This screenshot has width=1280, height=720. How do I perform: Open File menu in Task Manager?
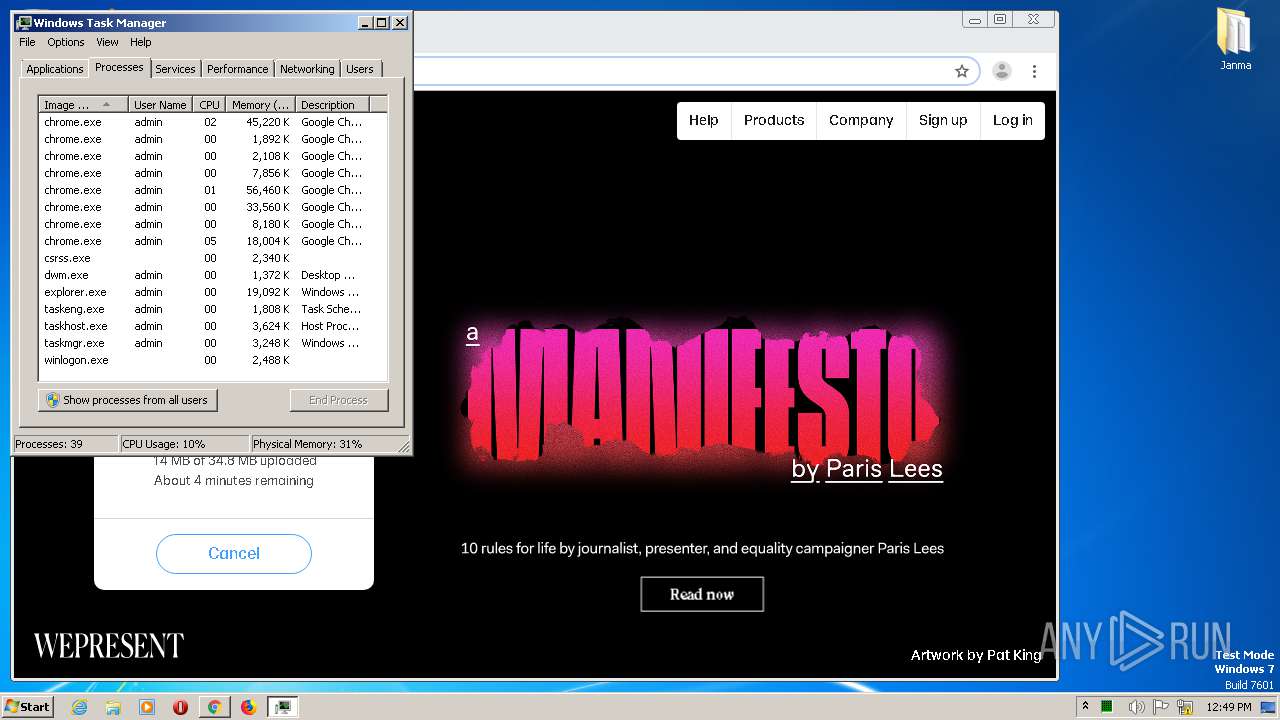27,42
